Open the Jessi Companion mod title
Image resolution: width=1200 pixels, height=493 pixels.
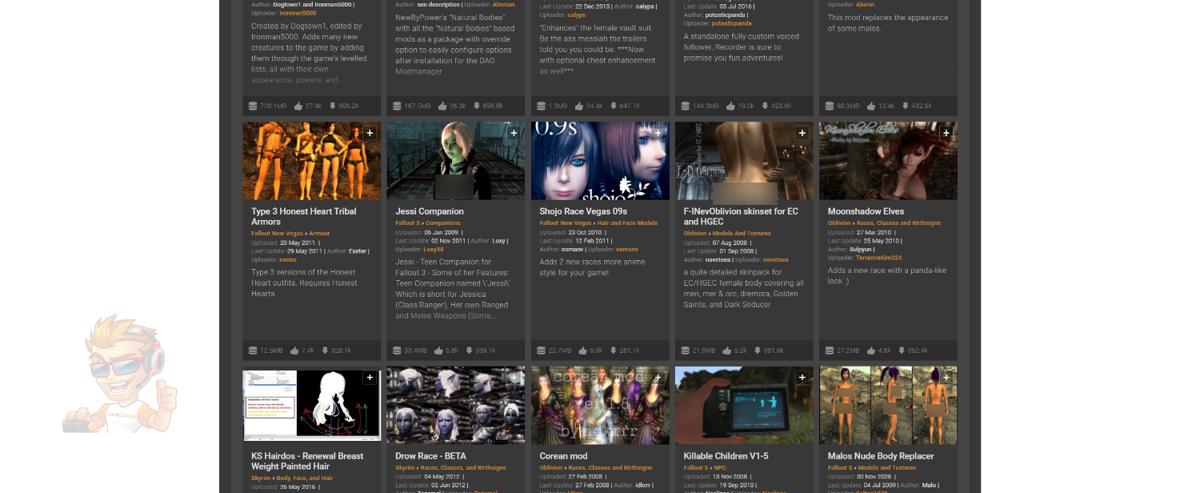(x=429, y=211)
